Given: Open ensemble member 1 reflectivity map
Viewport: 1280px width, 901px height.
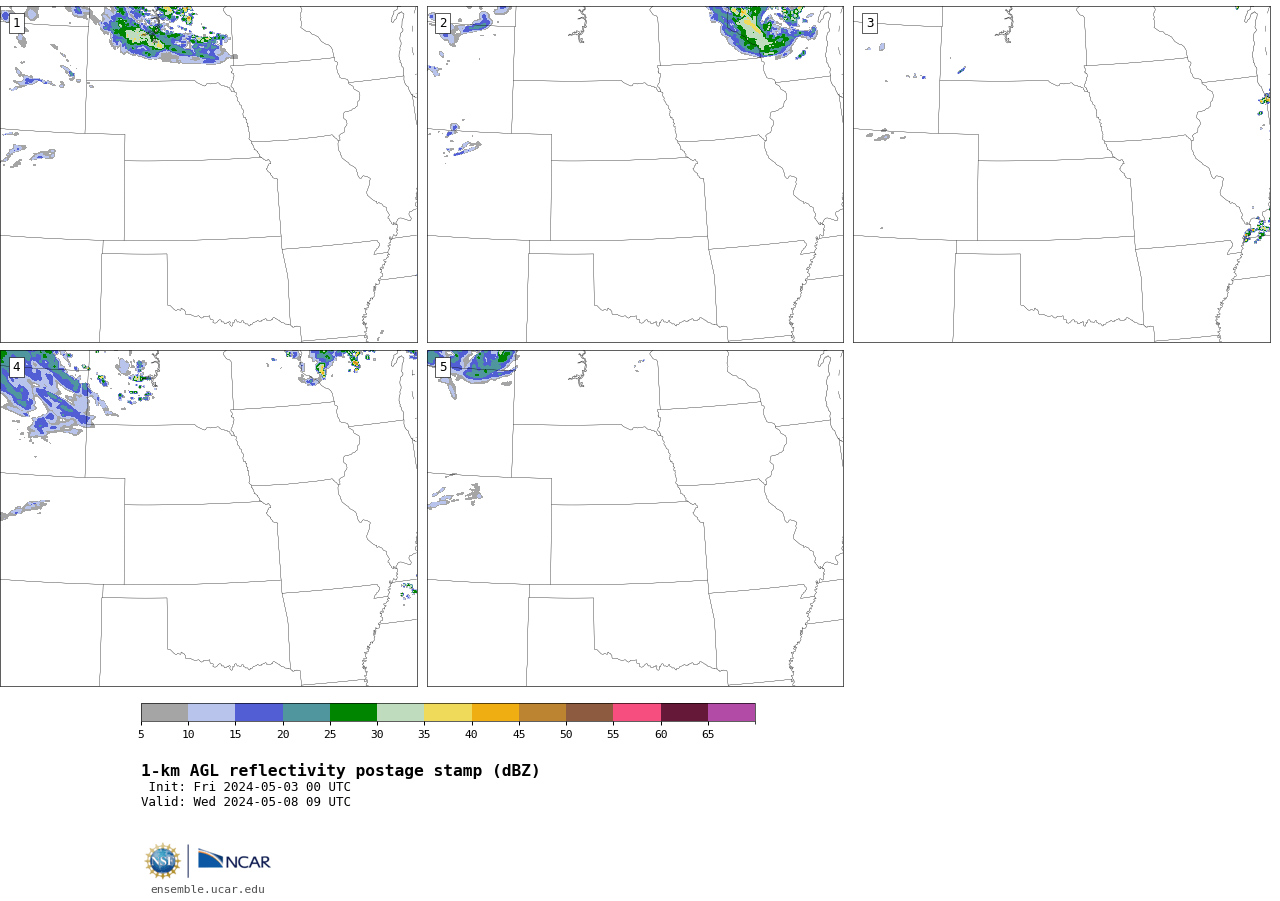Looking at the screenshot, I should 208,174.
